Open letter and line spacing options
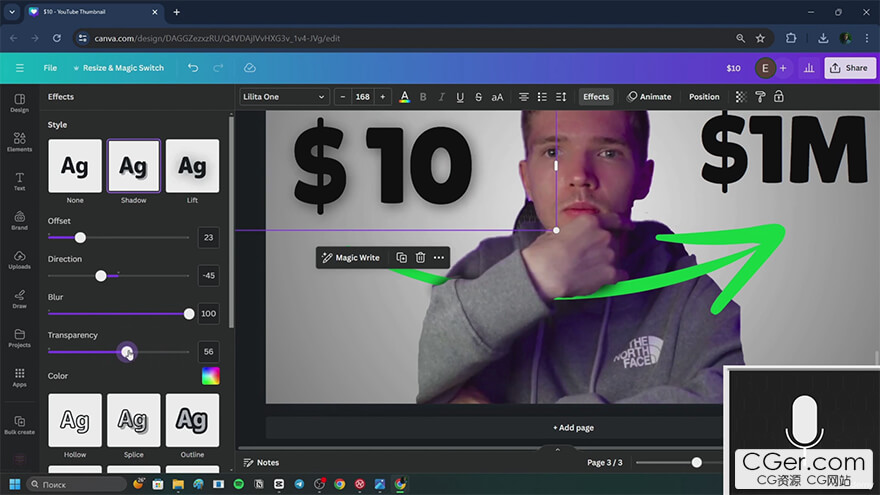 561,97
